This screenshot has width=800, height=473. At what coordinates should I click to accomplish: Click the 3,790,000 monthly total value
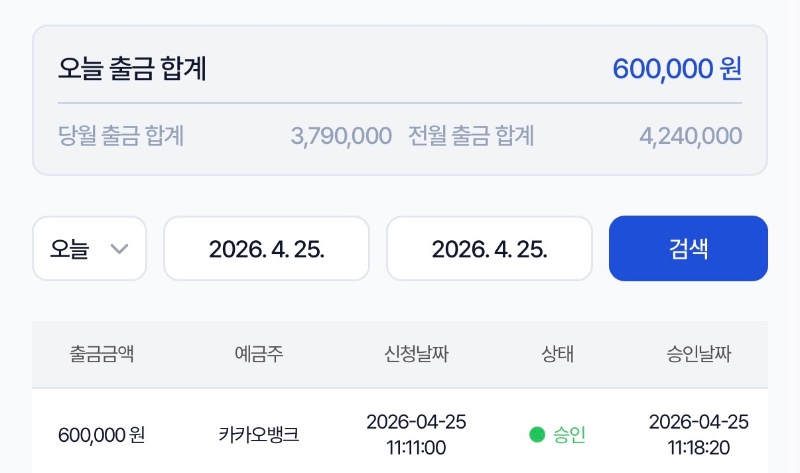pos(341,135)
